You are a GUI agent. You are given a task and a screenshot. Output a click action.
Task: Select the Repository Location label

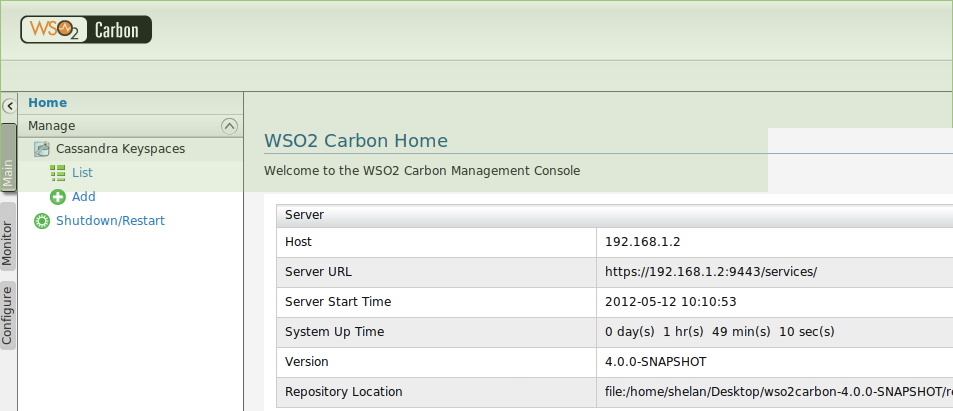(343, 392)
